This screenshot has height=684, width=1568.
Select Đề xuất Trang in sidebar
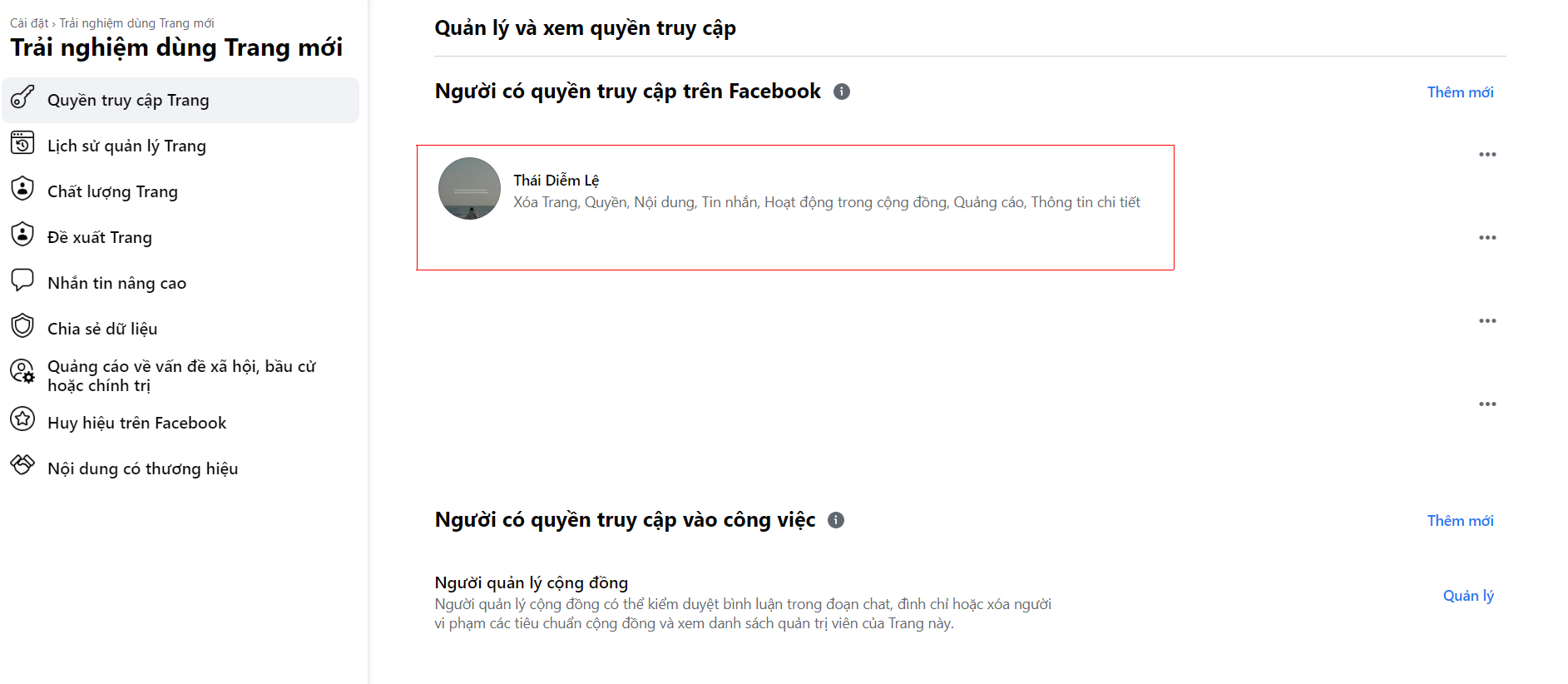point(181,237)
